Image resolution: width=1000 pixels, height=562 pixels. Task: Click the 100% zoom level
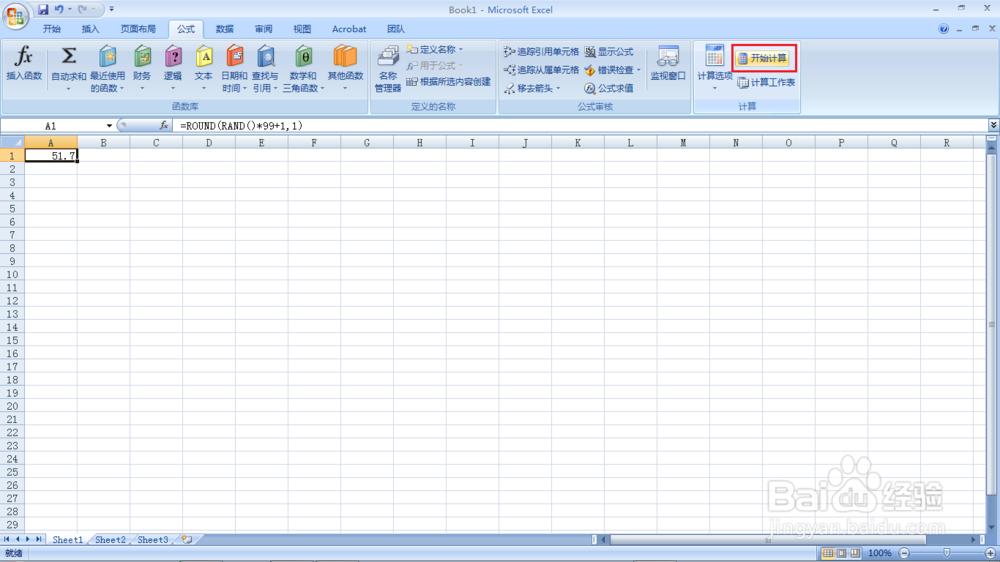879,553
